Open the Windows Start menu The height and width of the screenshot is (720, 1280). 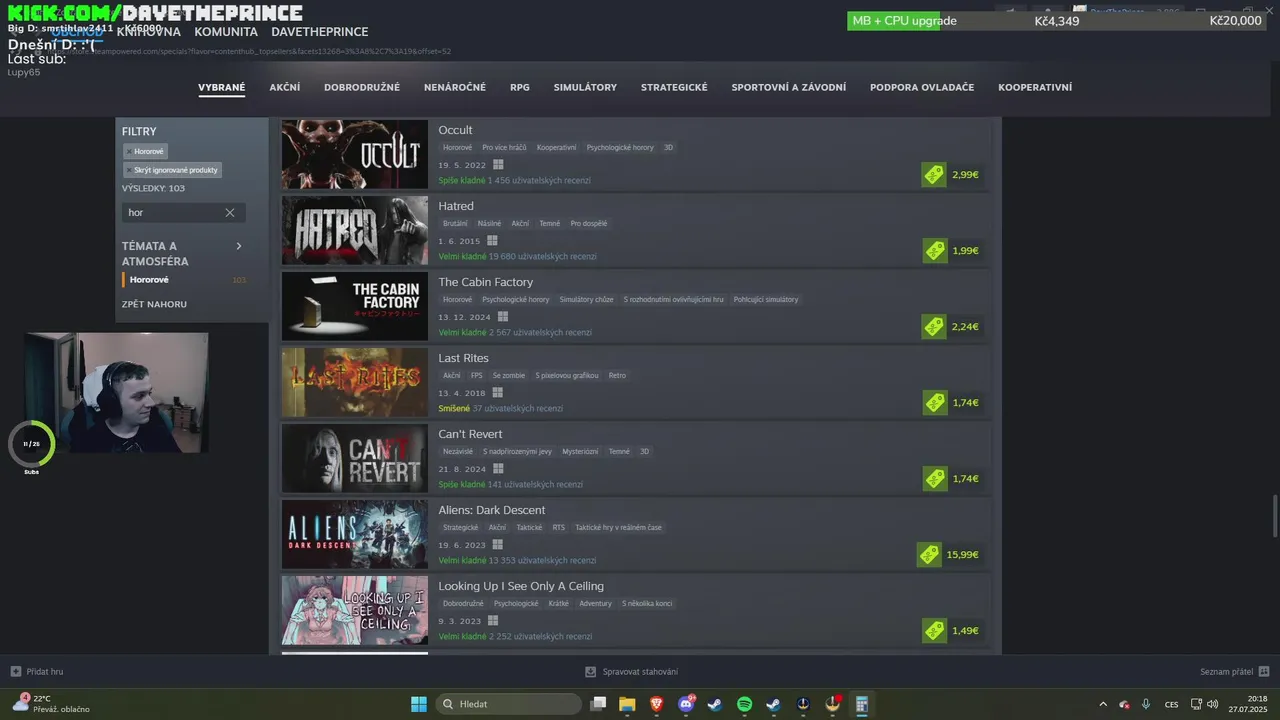click(419, 704)
